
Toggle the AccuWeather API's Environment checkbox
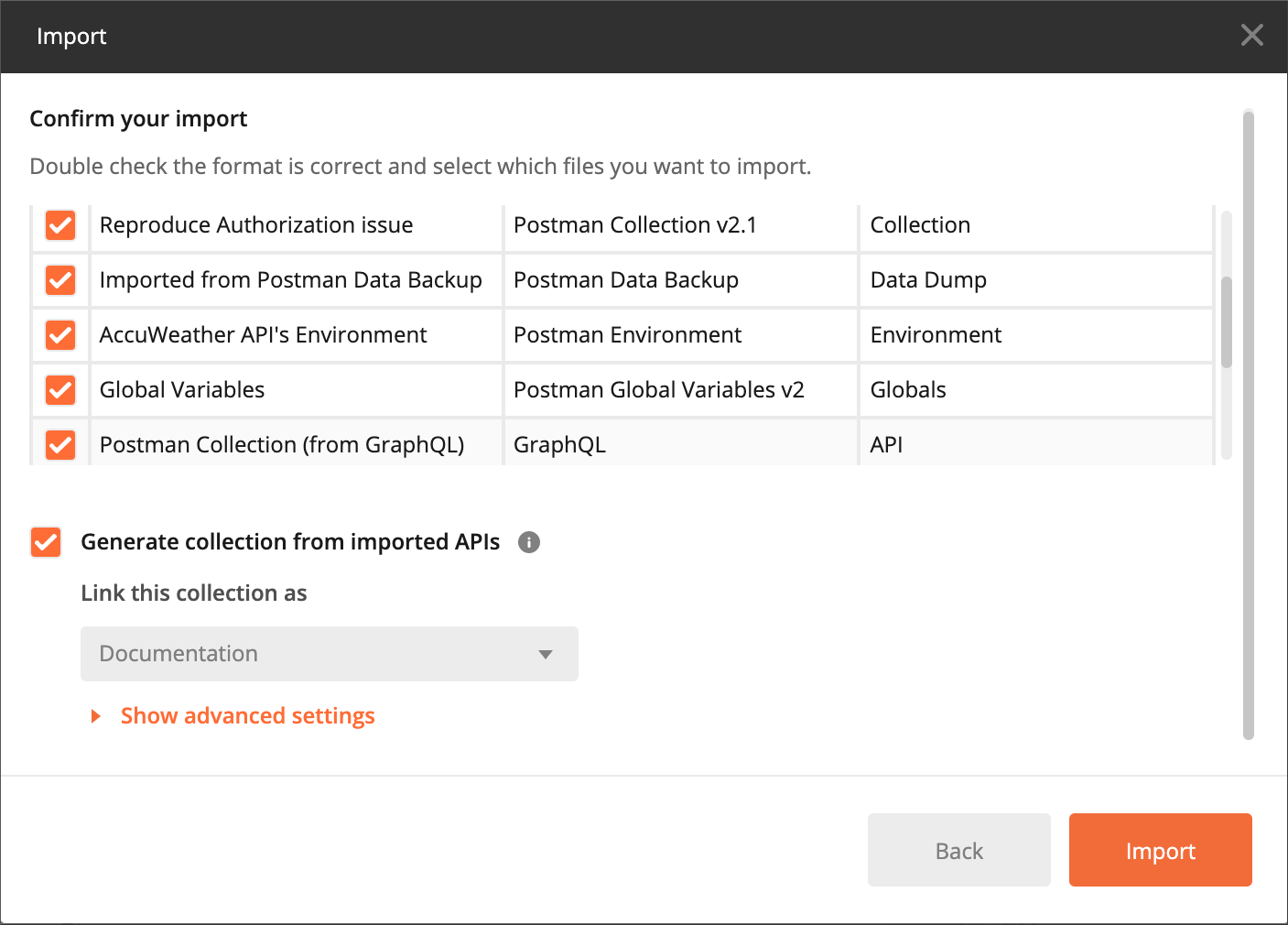point(60,335)
